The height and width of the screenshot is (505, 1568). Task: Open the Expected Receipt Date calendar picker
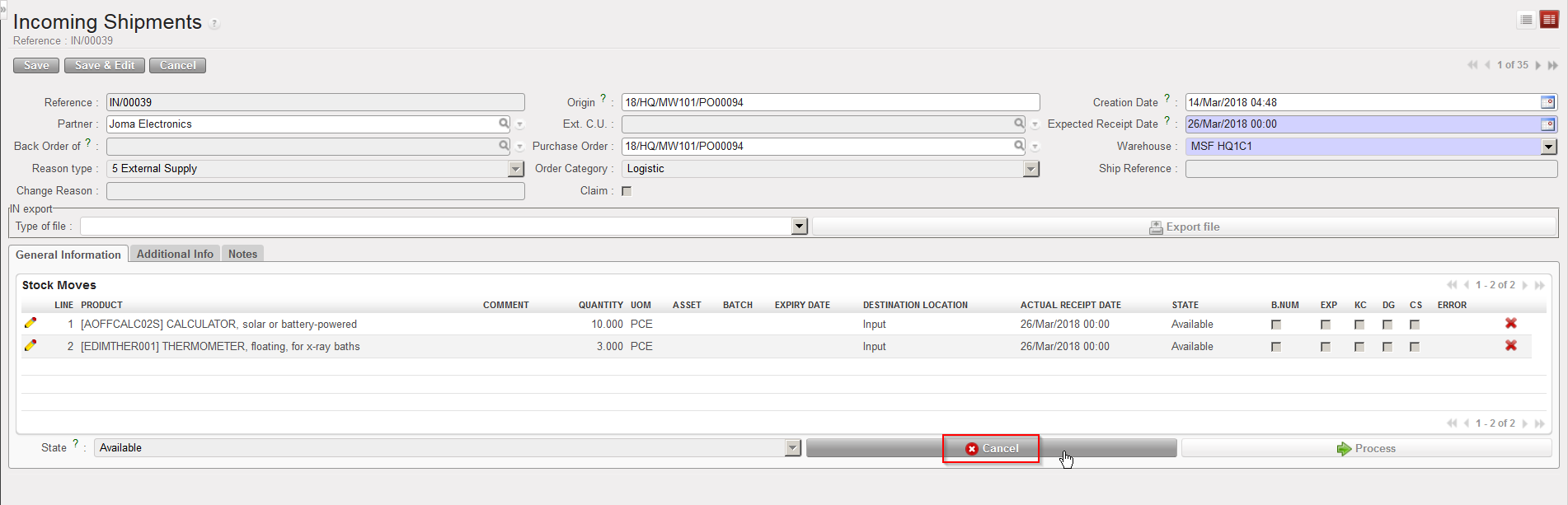1547,124
